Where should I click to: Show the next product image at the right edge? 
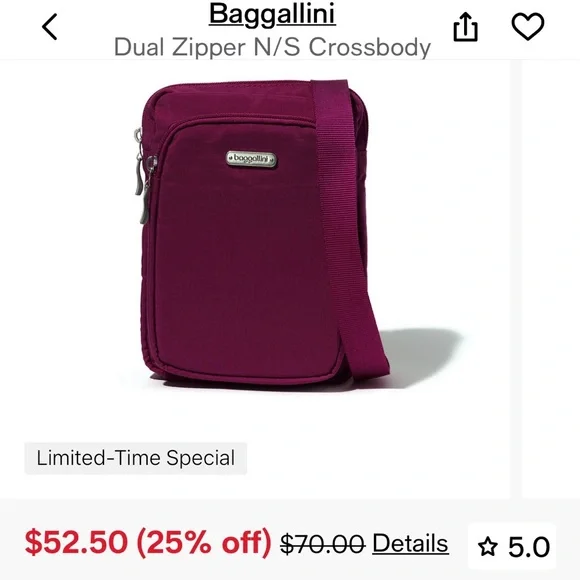551,277
